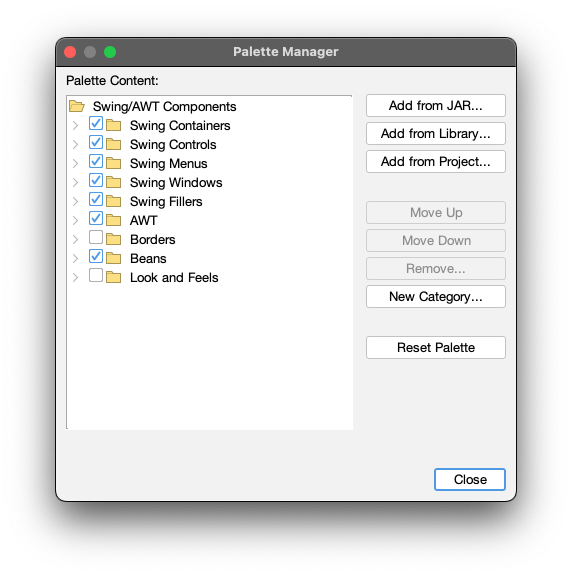
Task: Click the green zoom window button
Action: pyautogui.click(x=110, y=52)
